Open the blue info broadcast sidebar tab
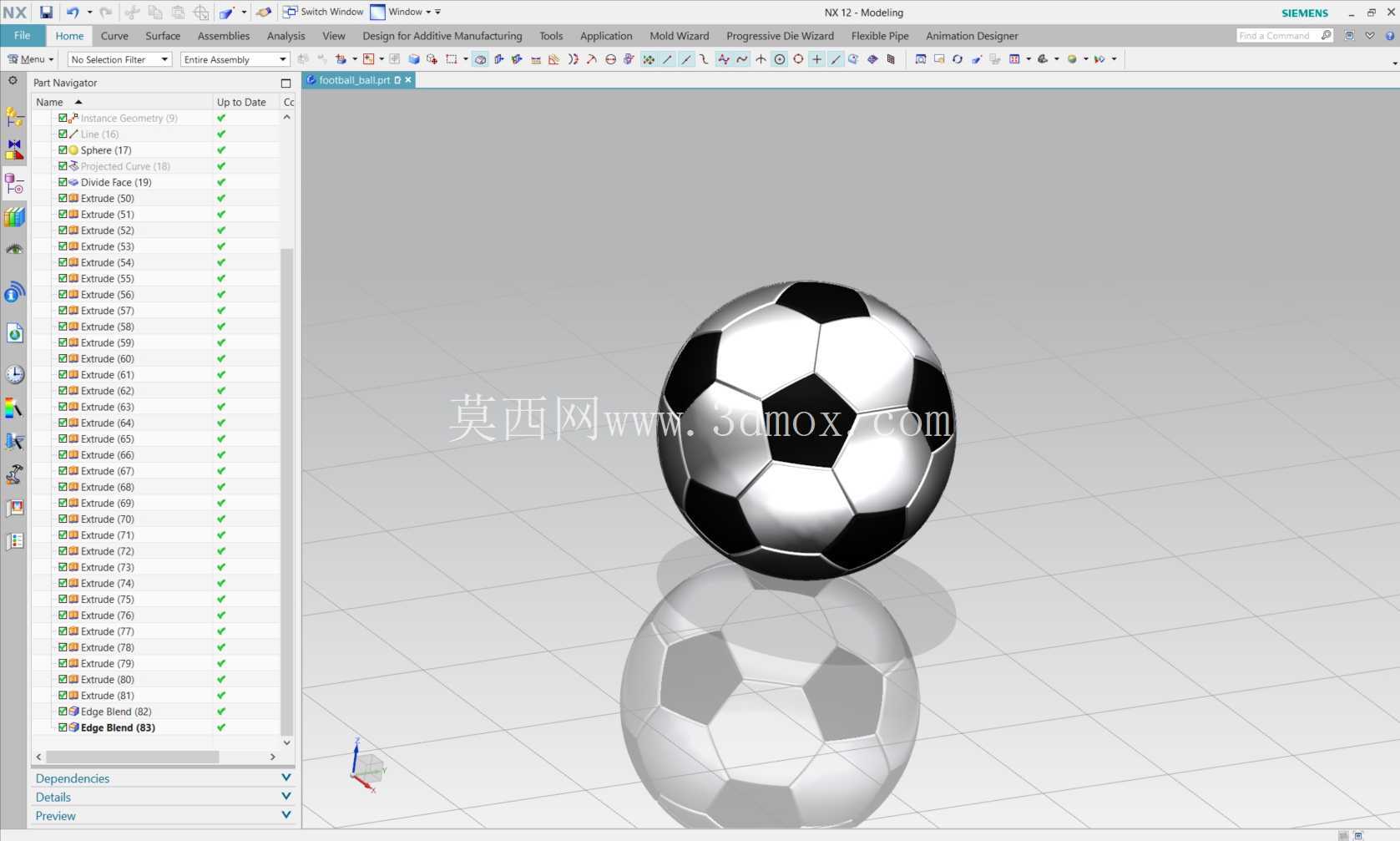Screen dimensions: 1400x841 click(14, 292)
